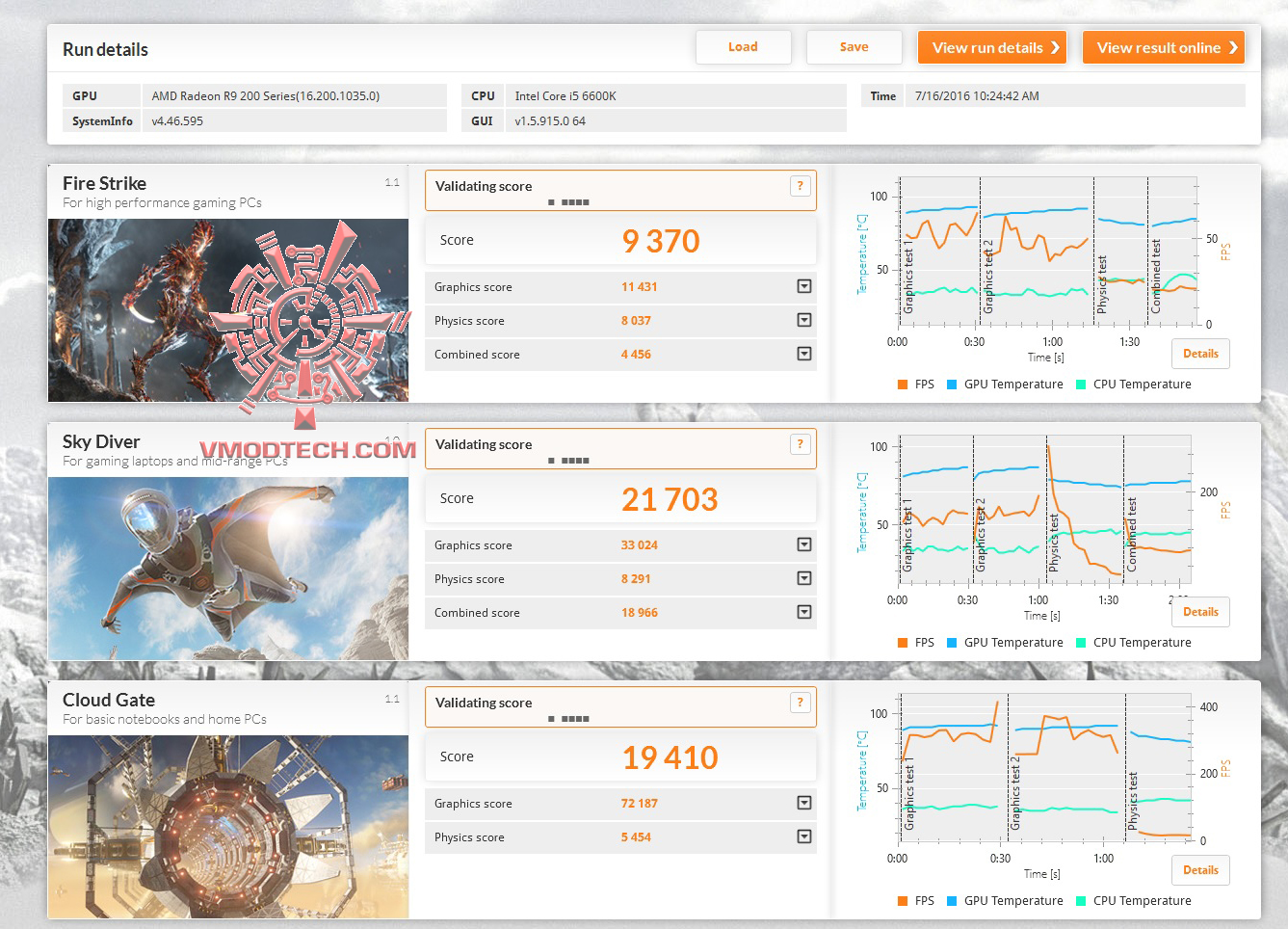Select the Fire Strike score 9 370
This screenshot has height=929, width=1288.
point(661,241)
